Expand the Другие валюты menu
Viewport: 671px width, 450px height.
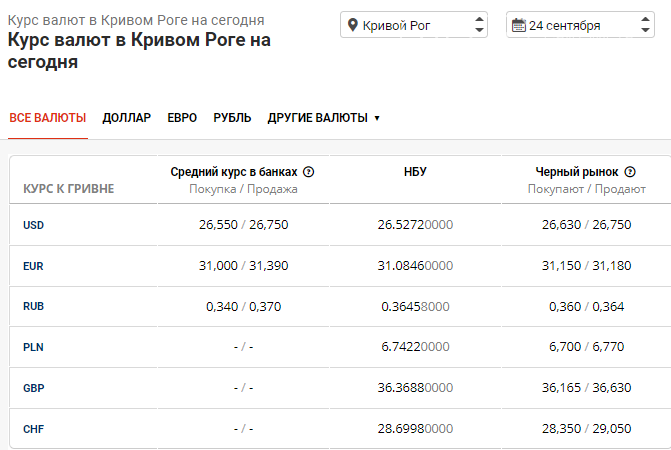[x=324, y=118]
